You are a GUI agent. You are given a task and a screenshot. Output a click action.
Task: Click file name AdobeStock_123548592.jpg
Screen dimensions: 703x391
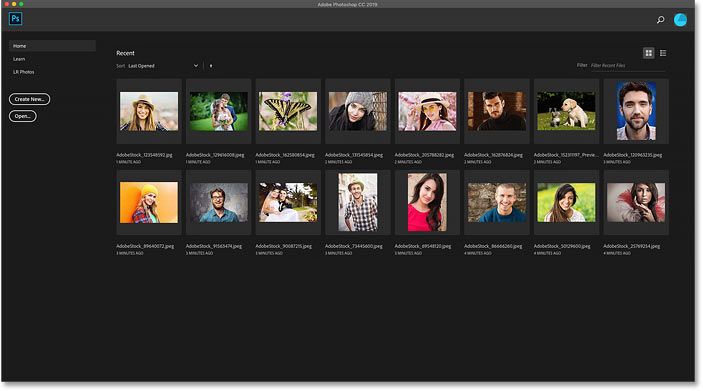point(144,155)
